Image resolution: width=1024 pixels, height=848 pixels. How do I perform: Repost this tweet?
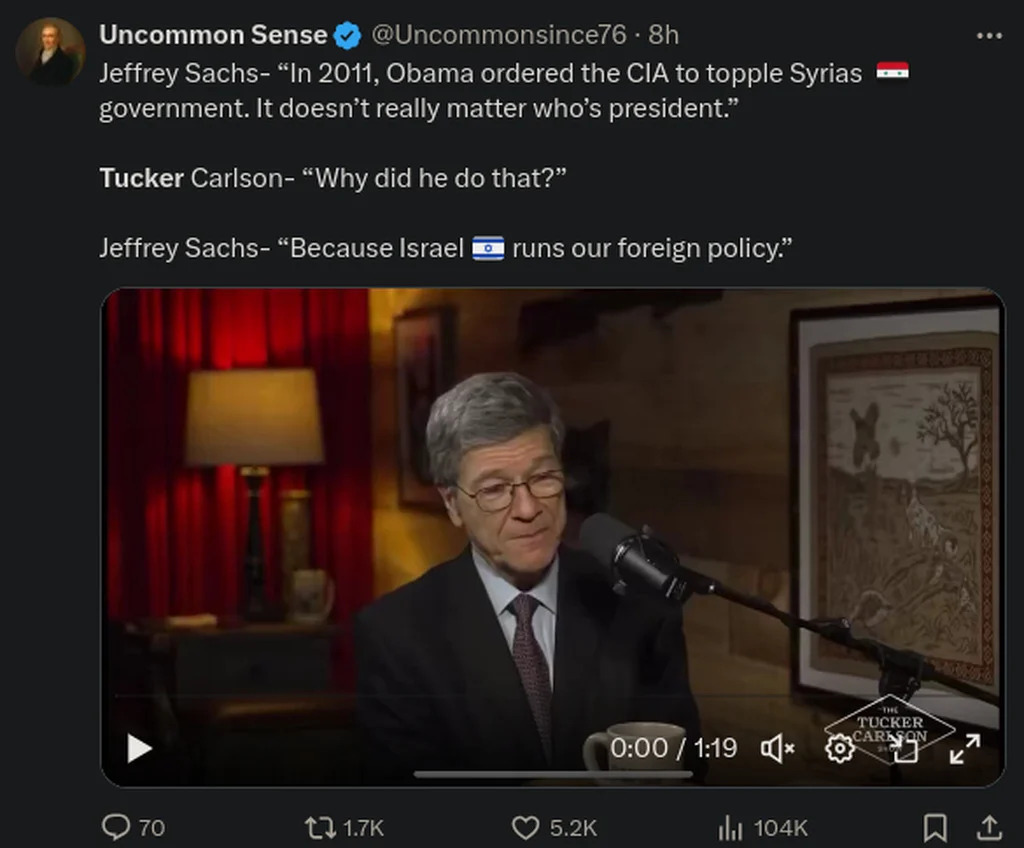tap(318, 827)
